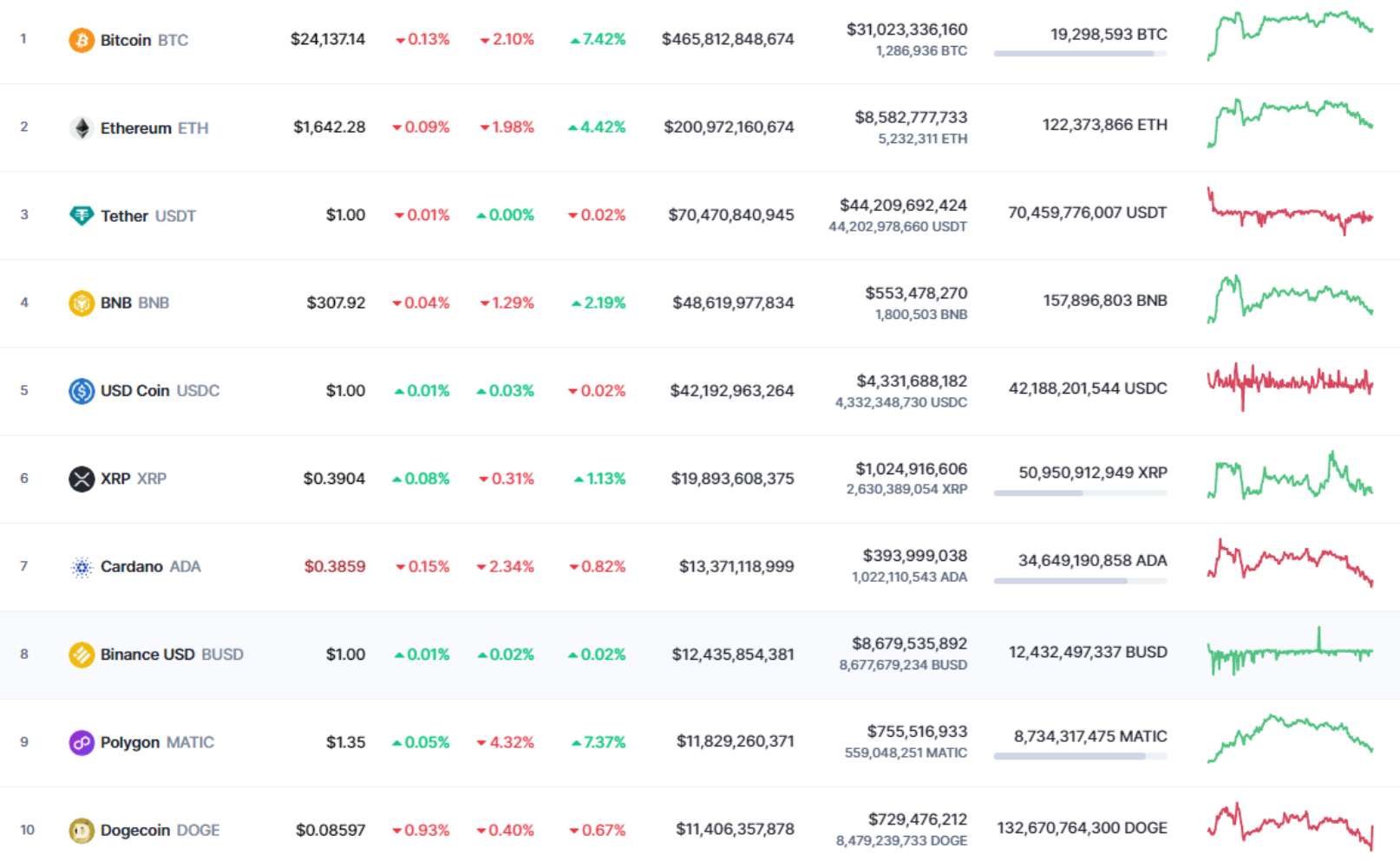Click the Cardano ADA logo icon
The width and height of the screenshot is (1400, 867).
[x=82, y=567]
